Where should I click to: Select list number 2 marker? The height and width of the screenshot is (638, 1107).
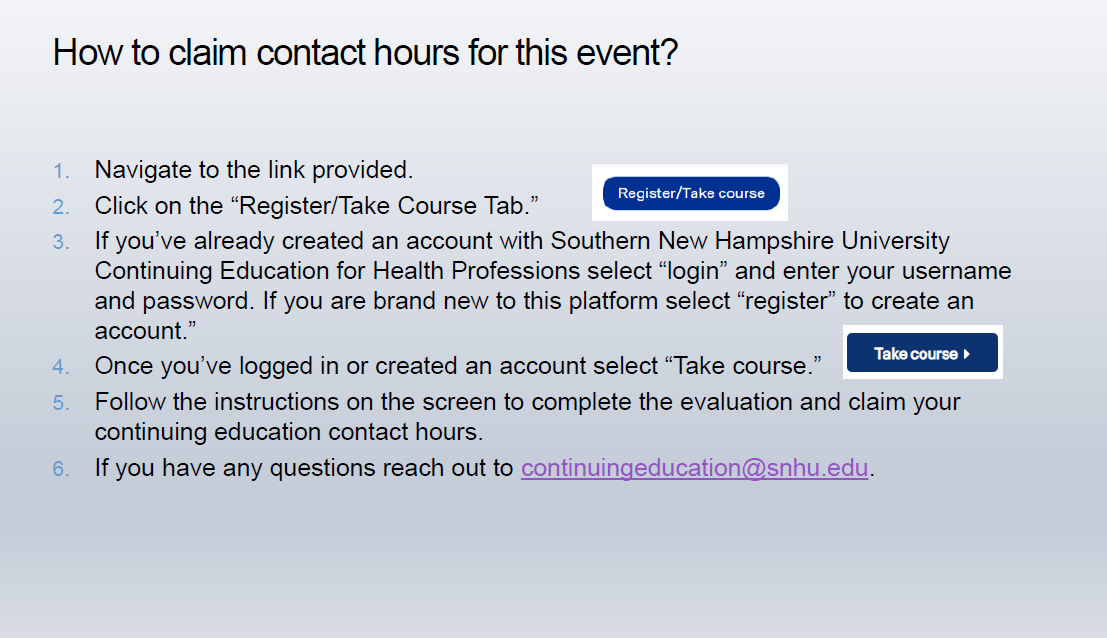pos(62,207)
